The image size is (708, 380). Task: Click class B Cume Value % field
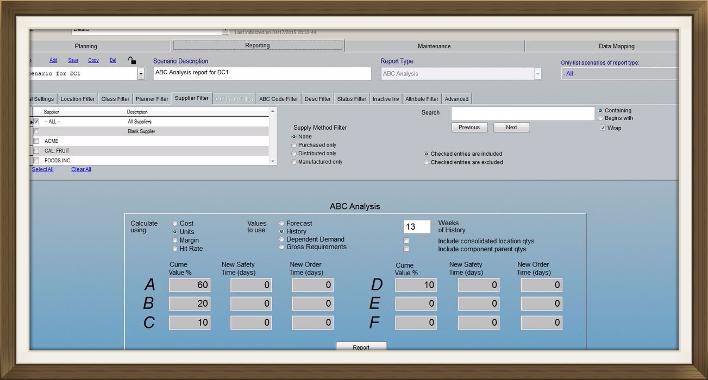[190, 304]
